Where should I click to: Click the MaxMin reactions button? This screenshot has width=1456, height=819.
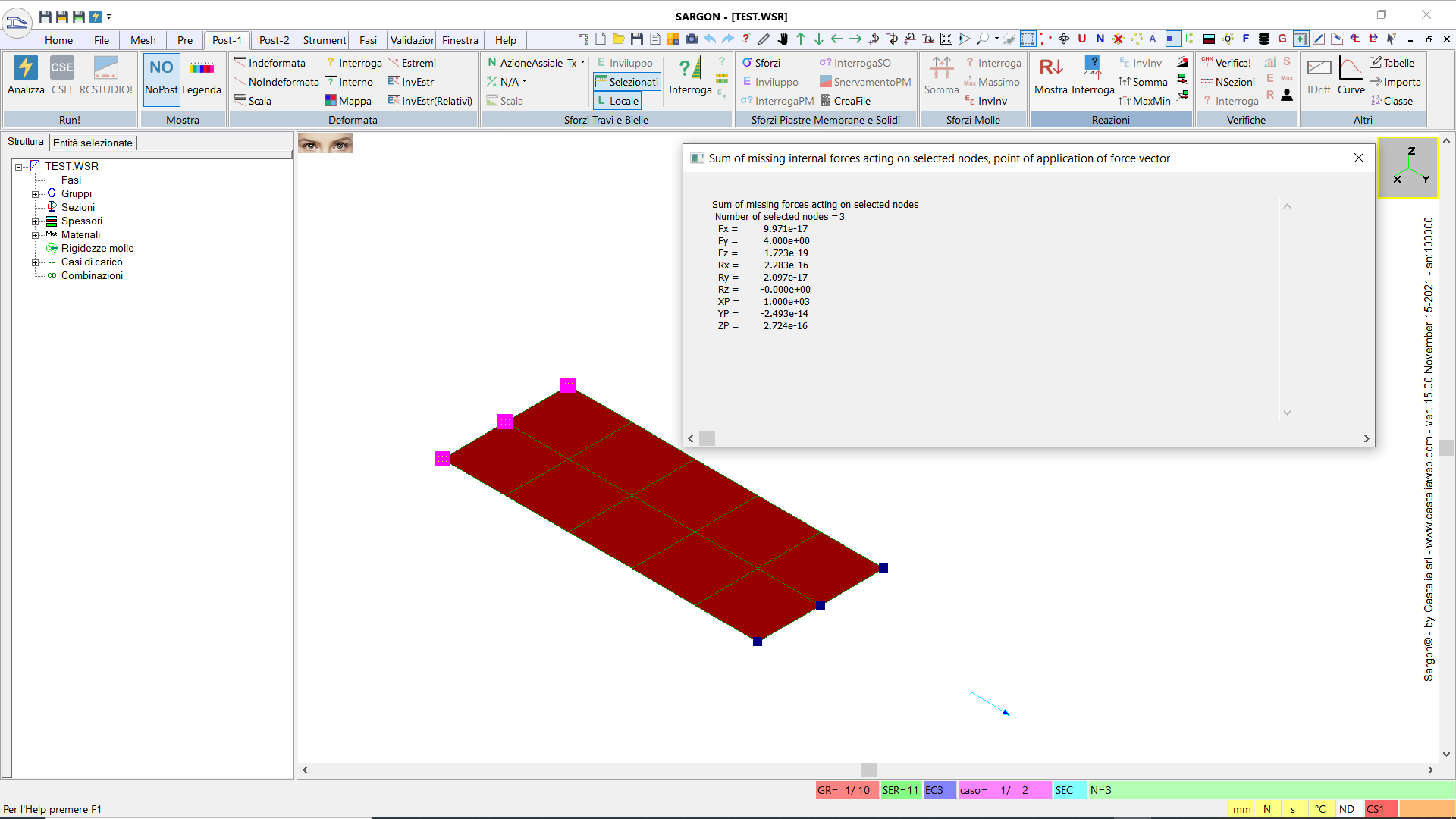tap(1144, 101)
